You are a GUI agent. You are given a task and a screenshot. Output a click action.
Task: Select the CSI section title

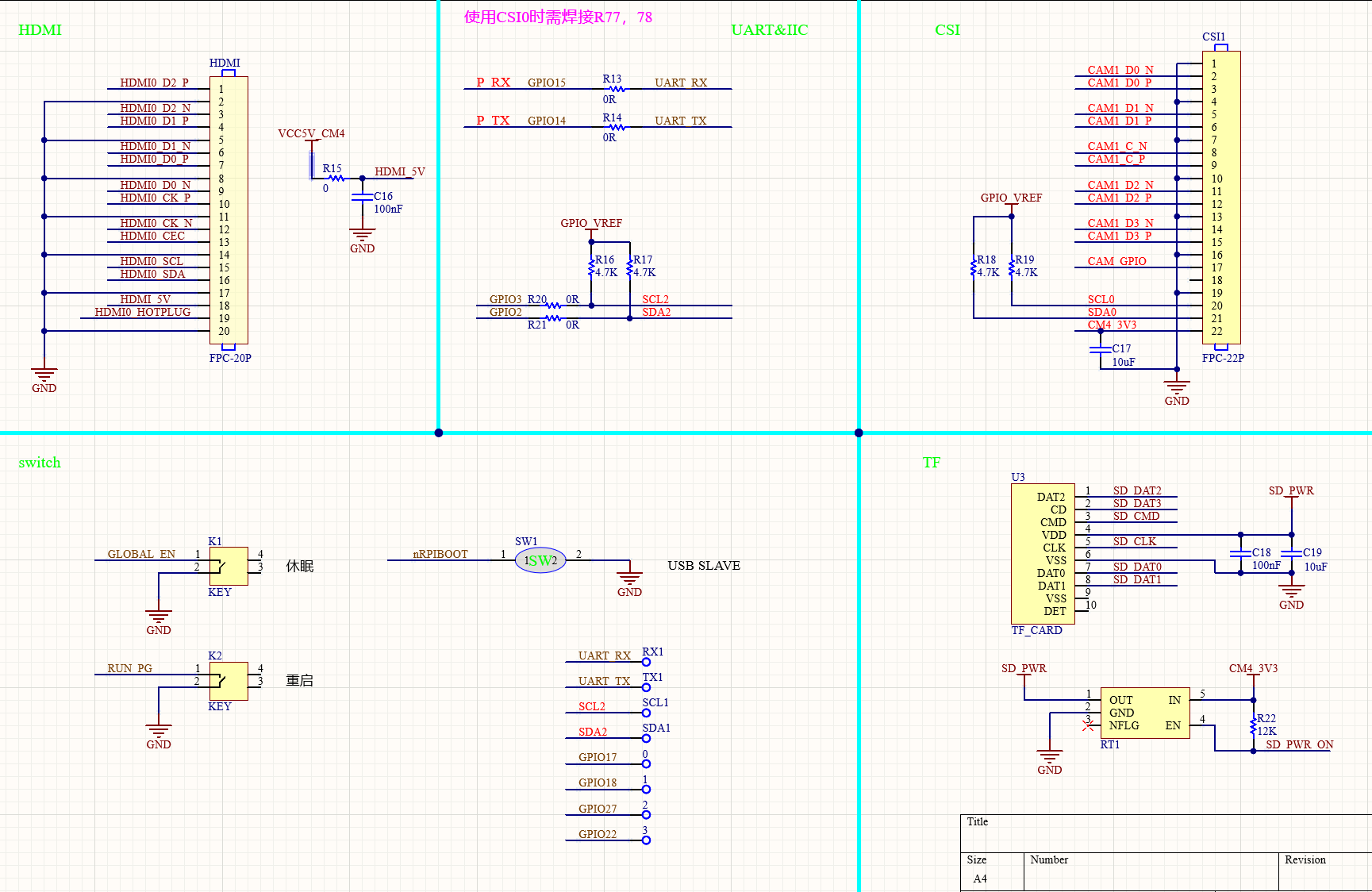tap(947, 30)
